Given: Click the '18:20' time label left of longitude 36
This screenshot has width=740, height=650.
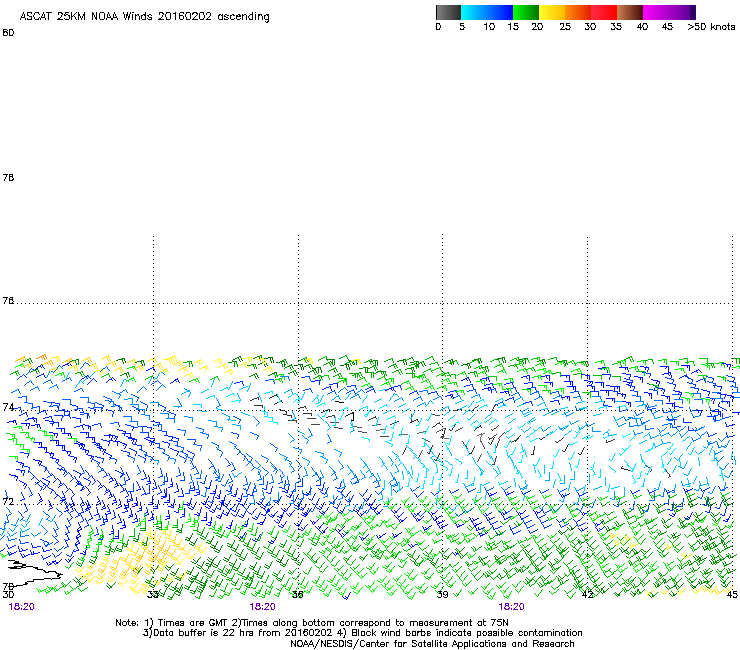Looking at the screenshot, I should pos(262,607).
